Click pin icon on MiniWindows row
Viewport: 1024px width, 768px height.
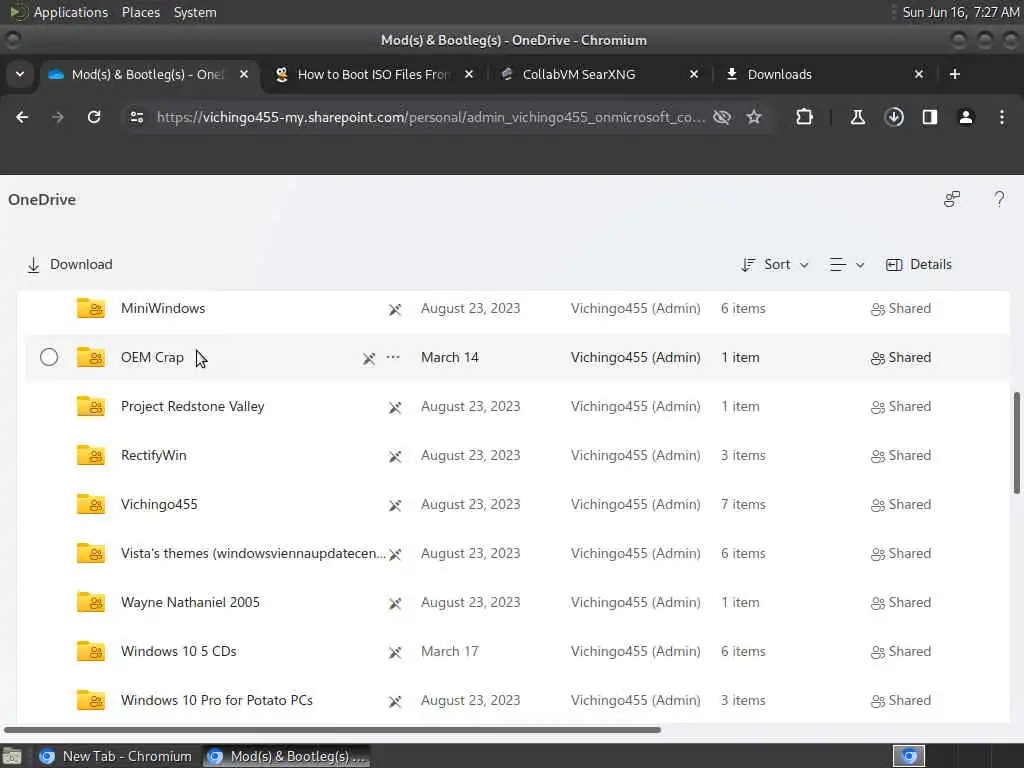[x=395, y=309]
